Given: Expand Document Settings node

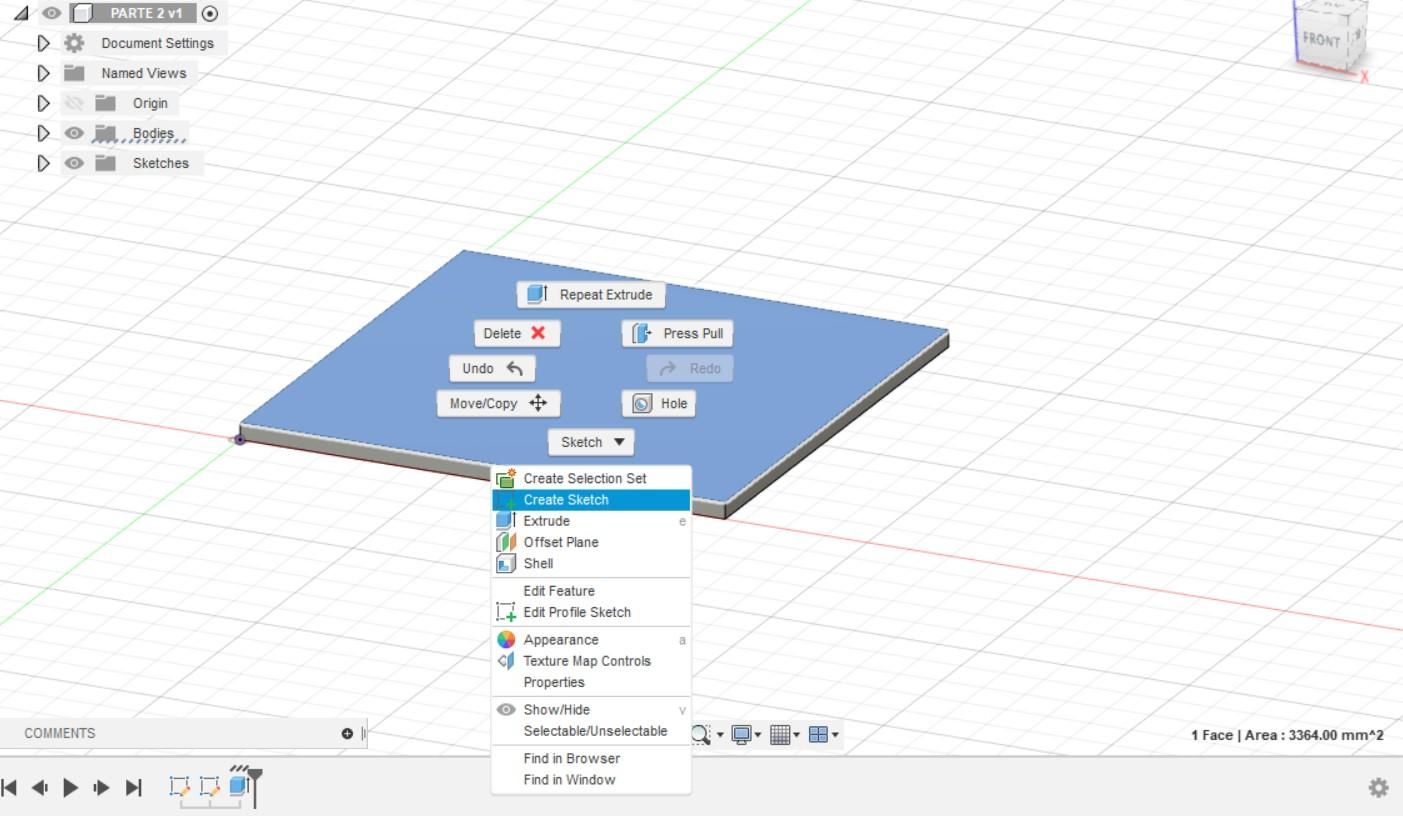Looking at the screenshot, I should tap(43, 43).
